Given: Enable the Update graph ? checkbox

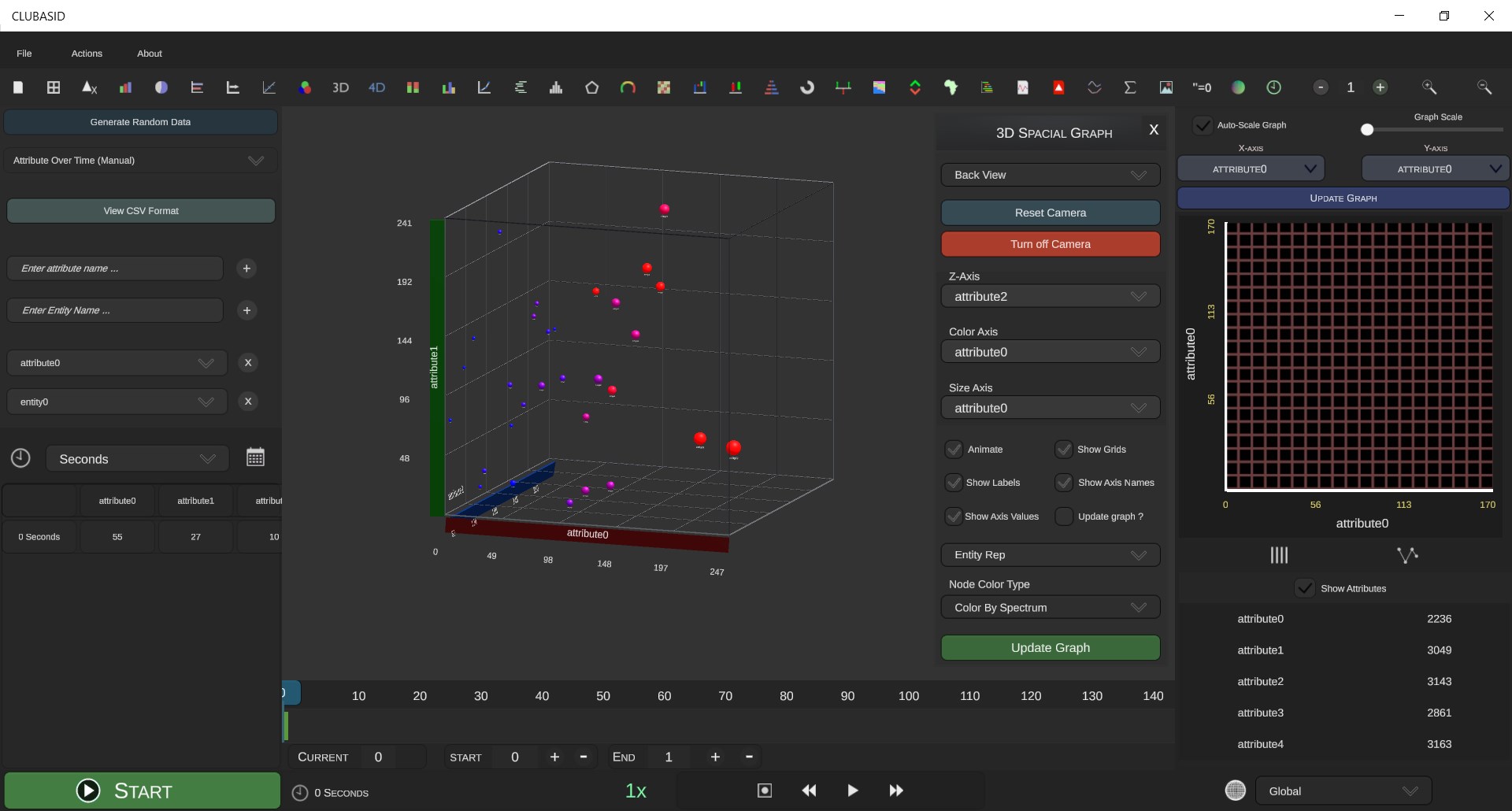Looking at the screenshot, I should click(1064, 517).
